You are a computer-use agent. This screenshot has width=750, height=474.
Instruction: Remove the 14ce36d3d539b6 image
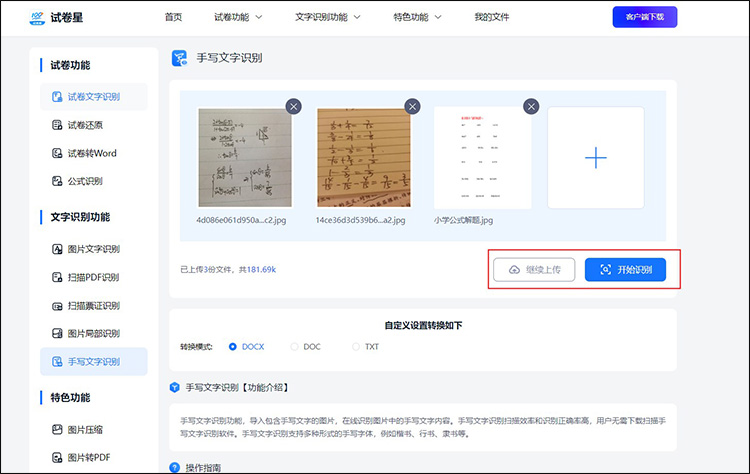click(412, 106)
